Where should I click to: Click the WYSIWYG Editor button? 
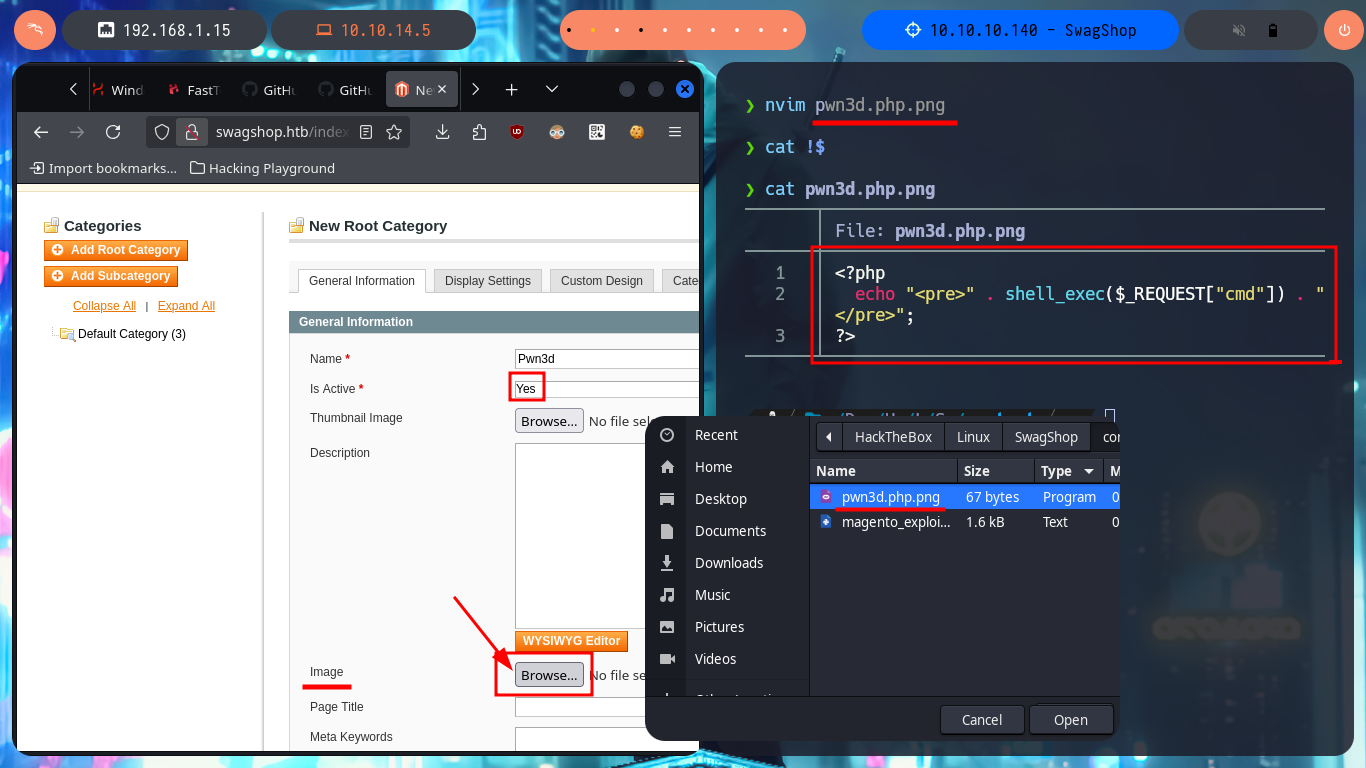(571, 641)
